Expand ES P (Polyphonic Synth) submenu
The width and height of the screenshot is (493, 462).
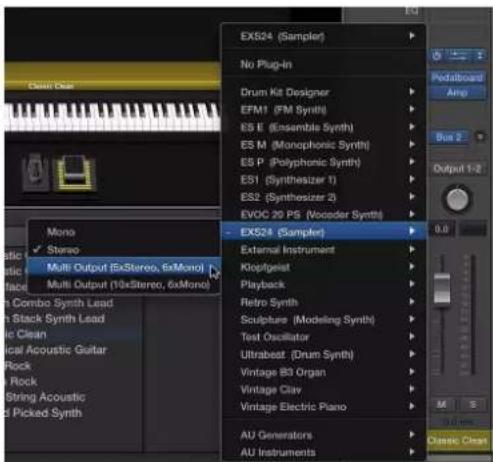point(324,162)
